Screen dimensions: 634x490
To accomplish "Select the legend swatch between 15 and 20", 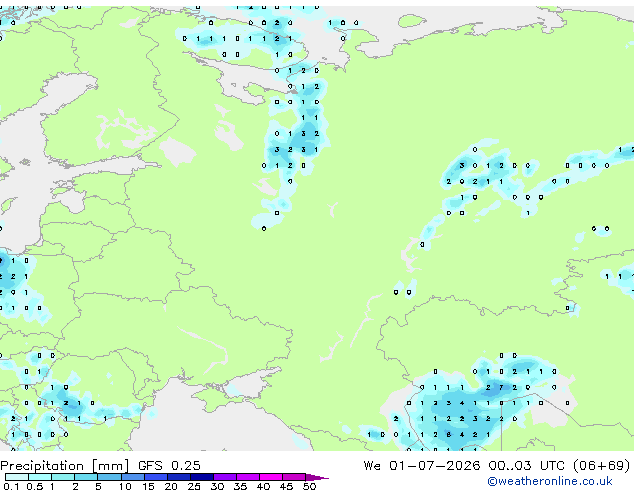I will tap(156, 477).
